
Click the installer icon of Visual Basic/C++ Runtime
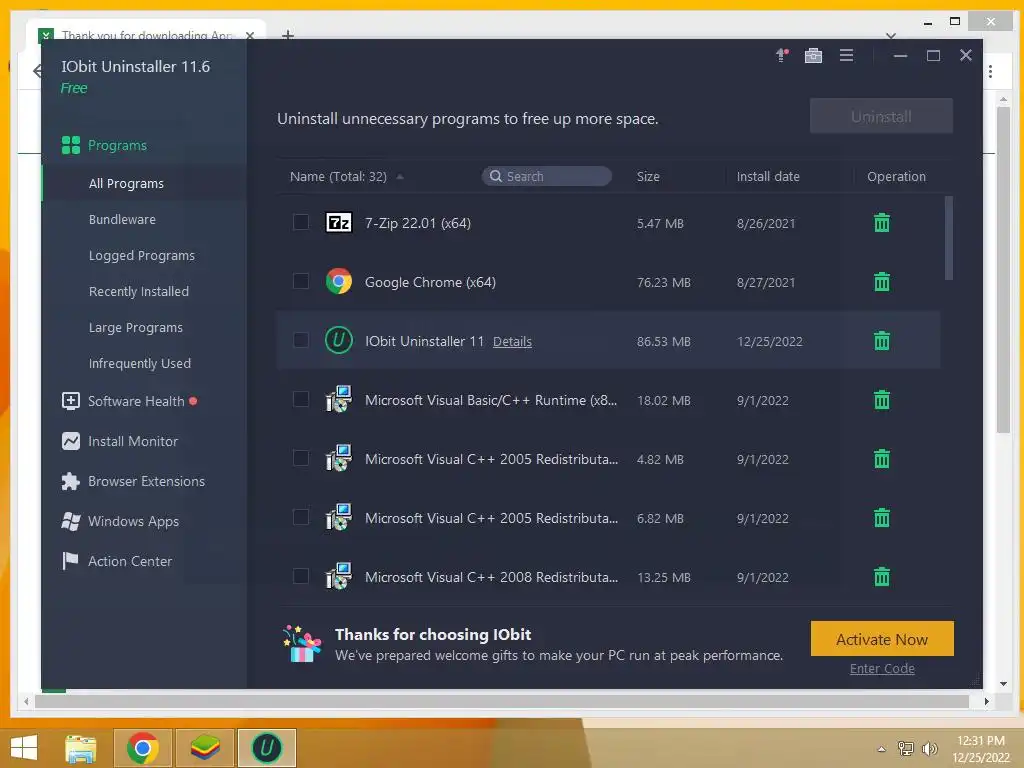pyautogui.click(x=338, y=400)
